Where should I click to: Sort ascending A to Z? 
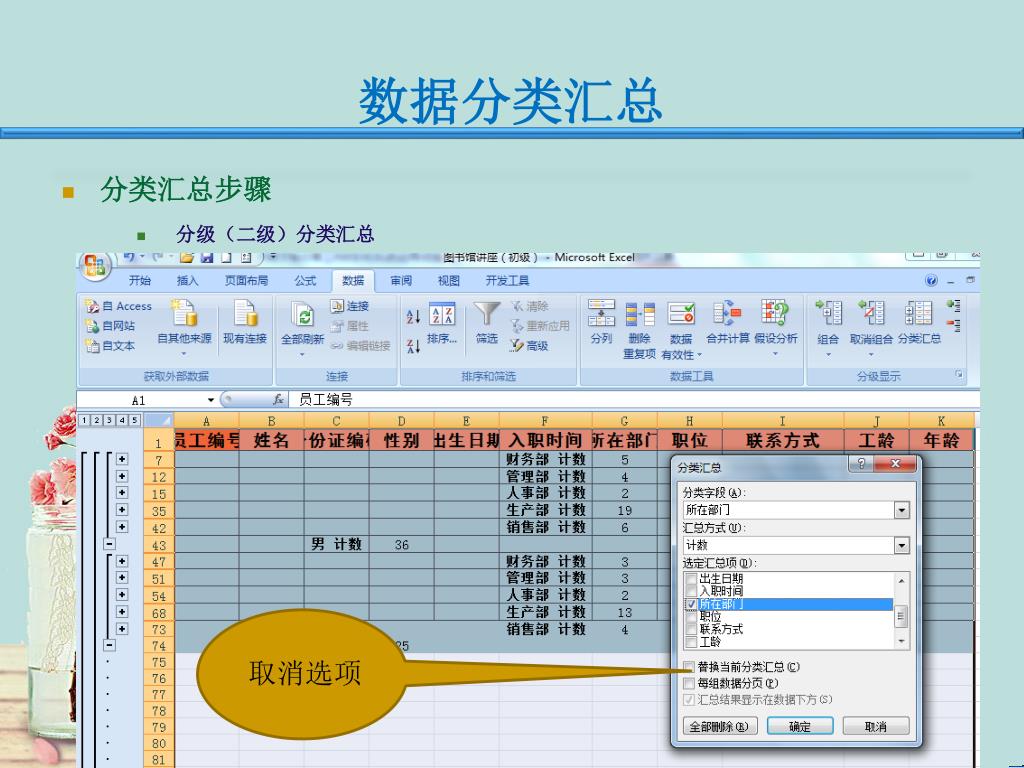(413, 317)
